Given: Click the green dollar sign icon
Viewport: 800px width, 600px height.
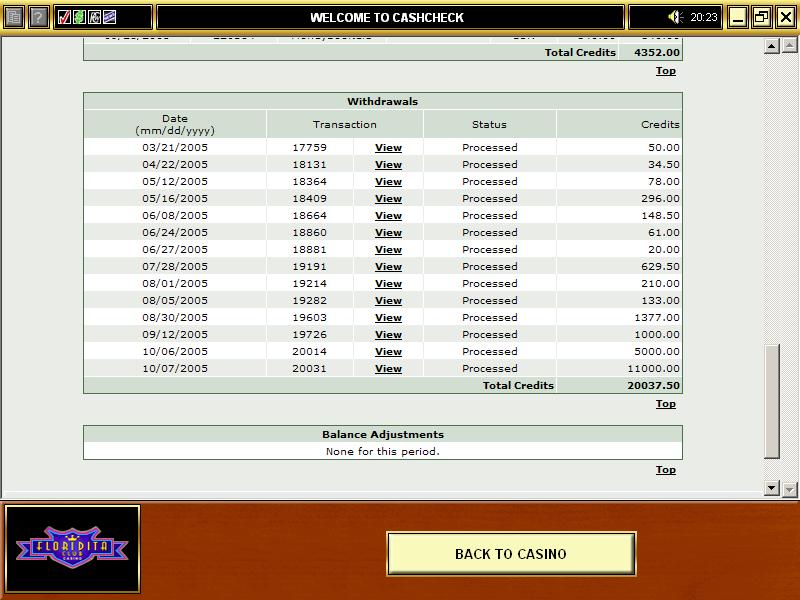Looking at the screenshot, I should (x=80, y=17).
